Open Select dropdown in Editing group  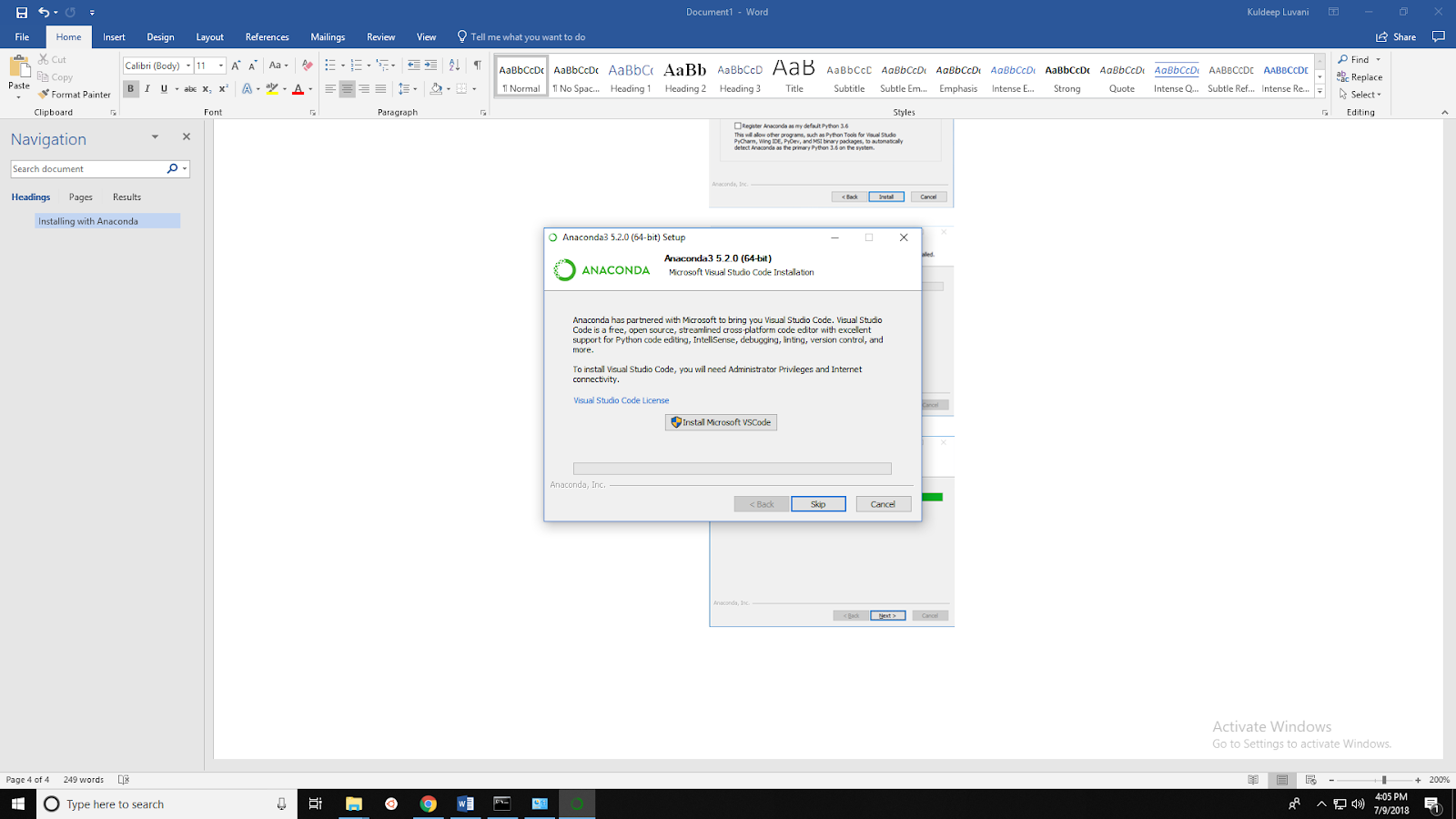click(1360, 95)
